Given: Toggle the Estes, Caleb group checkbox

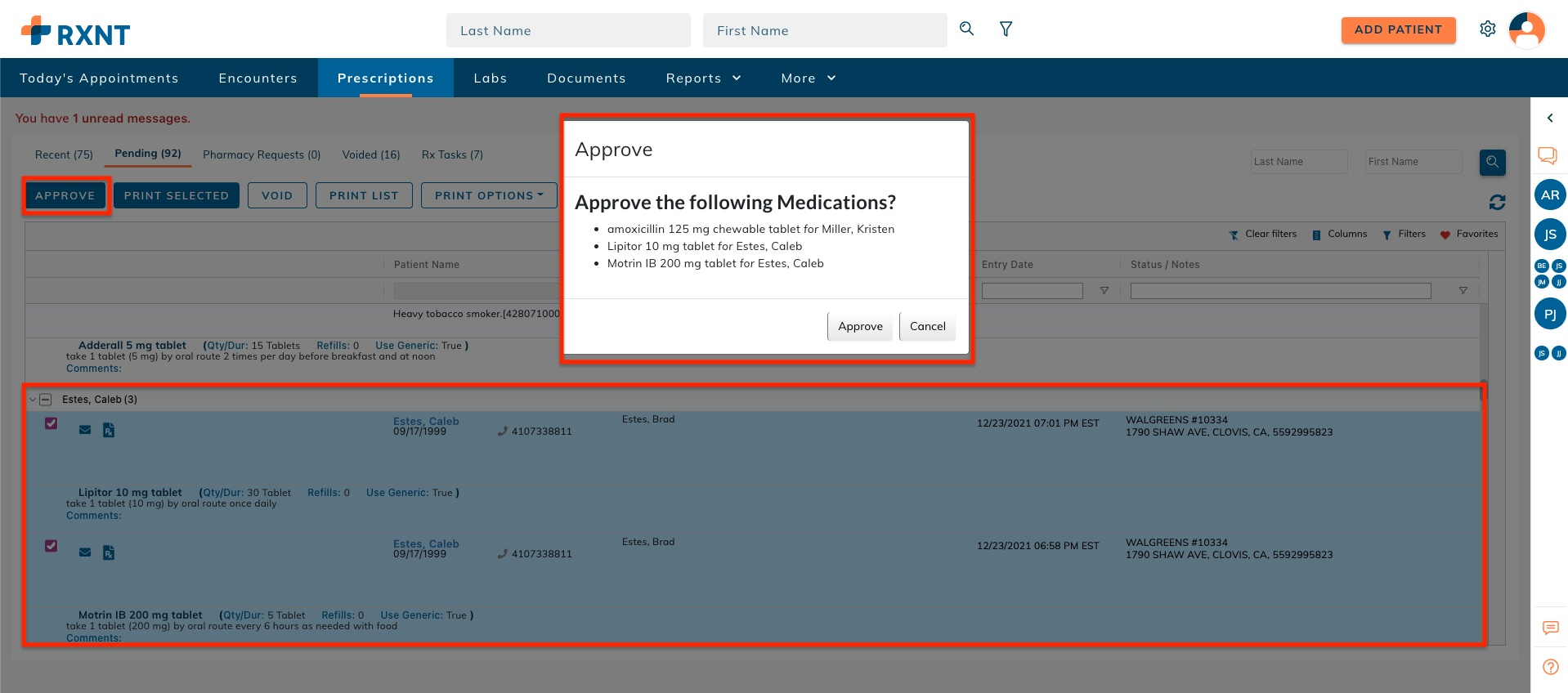Looking at the screenshot, I should coord(46,400).
